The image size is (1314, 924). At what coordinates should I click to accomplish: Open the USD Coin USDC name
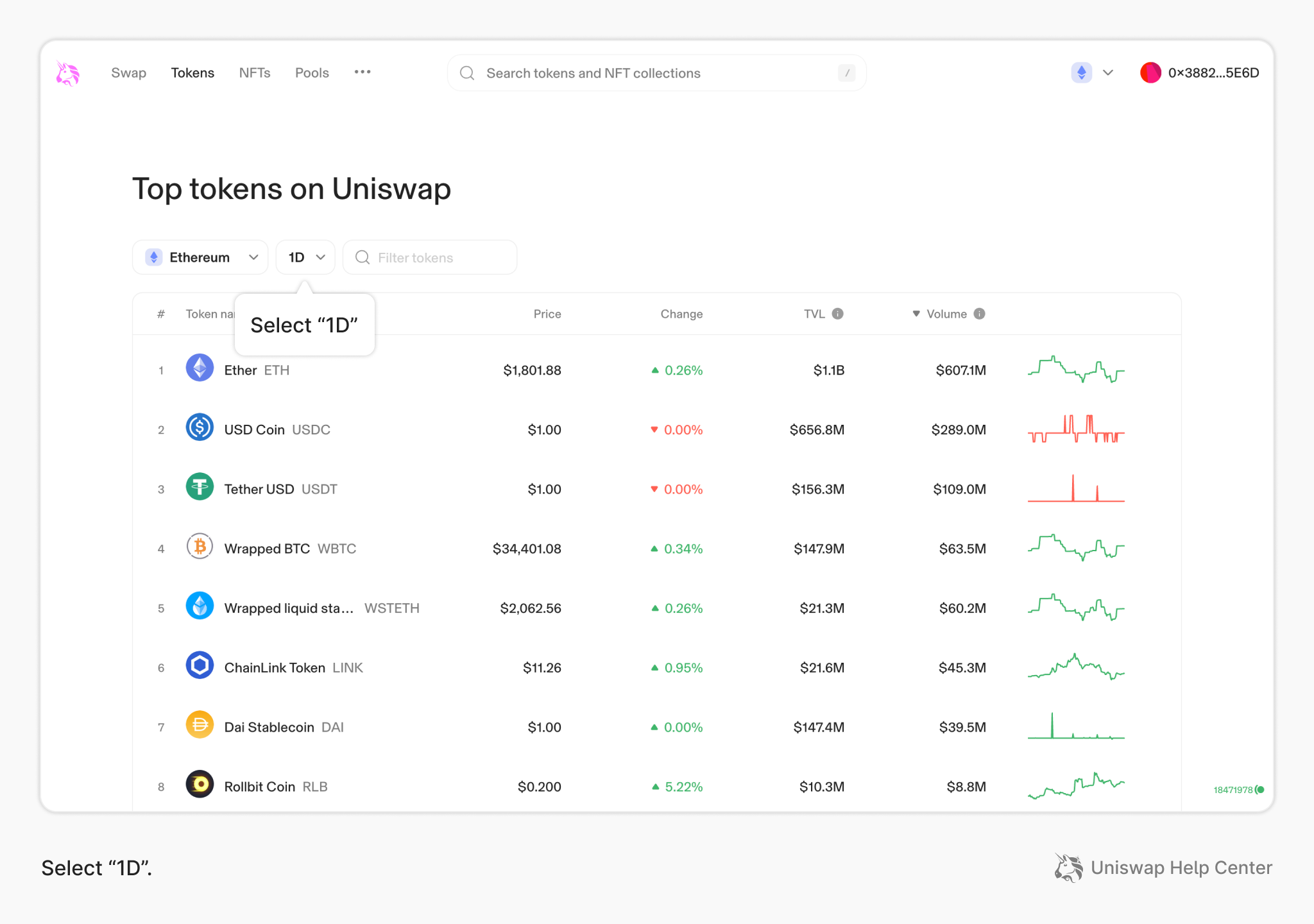pyautogui.click(x=277, y=430)
